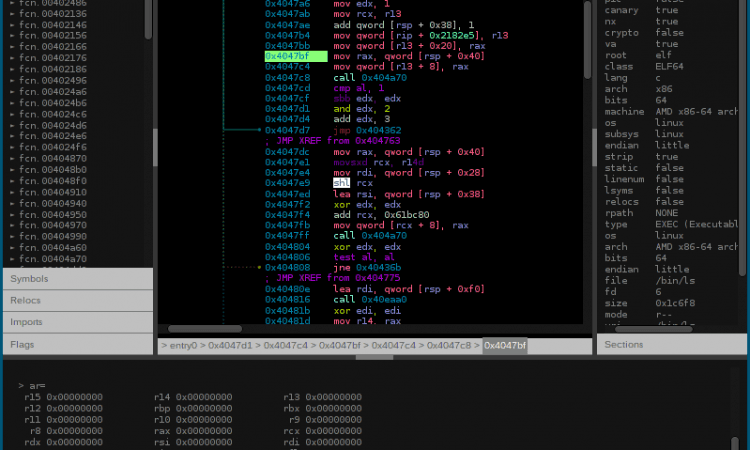Screen dimensions: 750x450
Task: Select the r13 register value
Action: point(333,397)
